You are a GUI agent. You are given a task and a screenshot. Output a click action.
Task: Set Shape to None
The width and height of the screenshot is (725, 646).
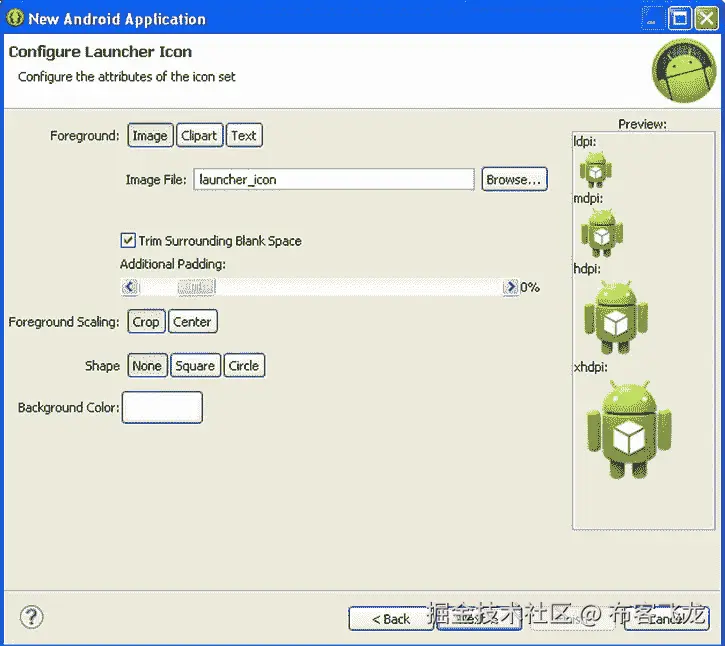(x=147, y=366)
